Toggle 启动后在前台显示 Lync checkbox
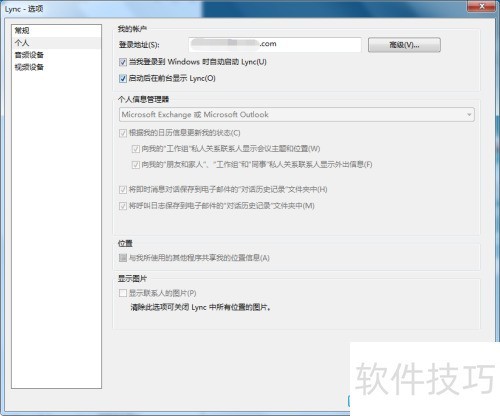The height and width of the screenshot is (416, 500). [123, 79]
